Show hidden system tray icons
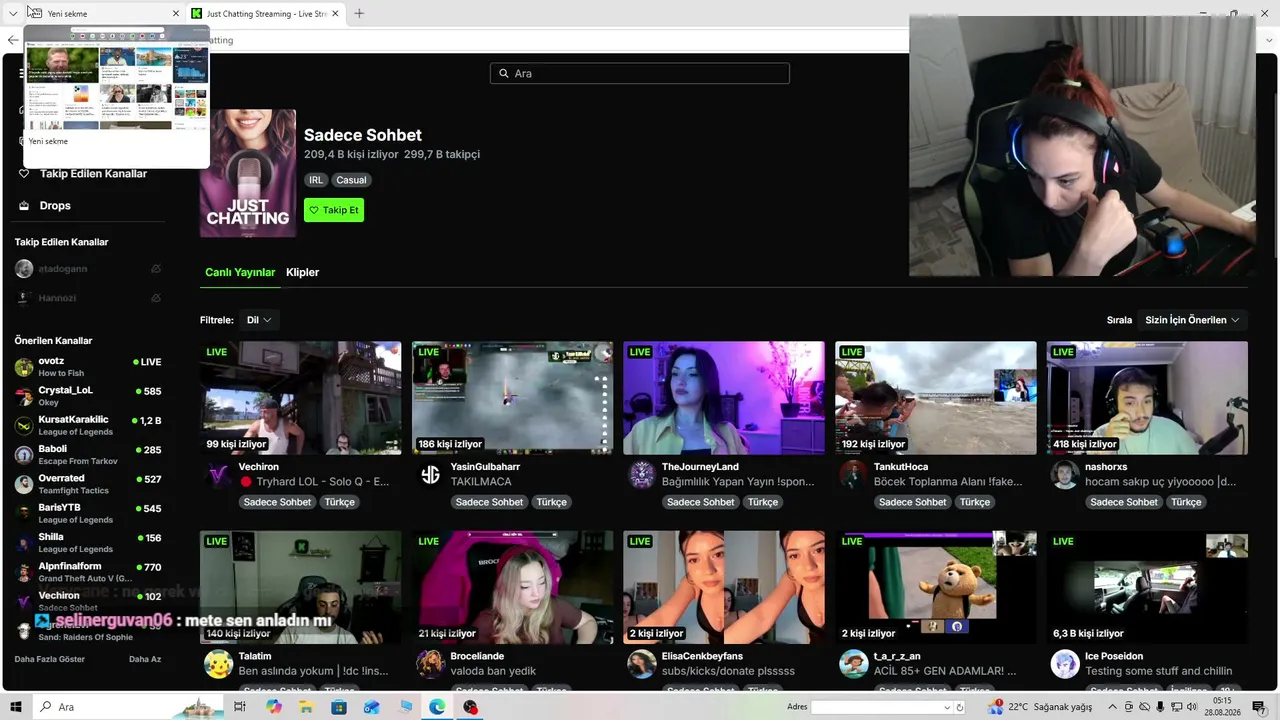 [x=1111, y=707]
